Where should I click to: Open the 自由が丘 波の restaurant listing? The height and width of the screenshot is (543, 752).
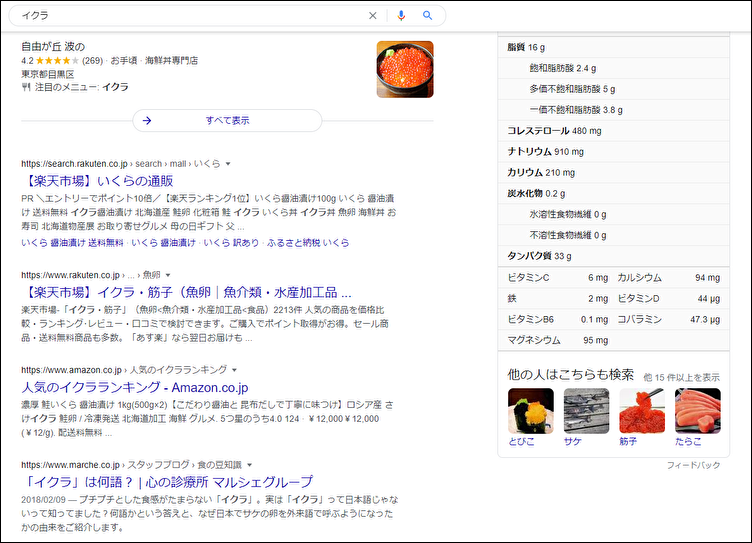point(53,47)
